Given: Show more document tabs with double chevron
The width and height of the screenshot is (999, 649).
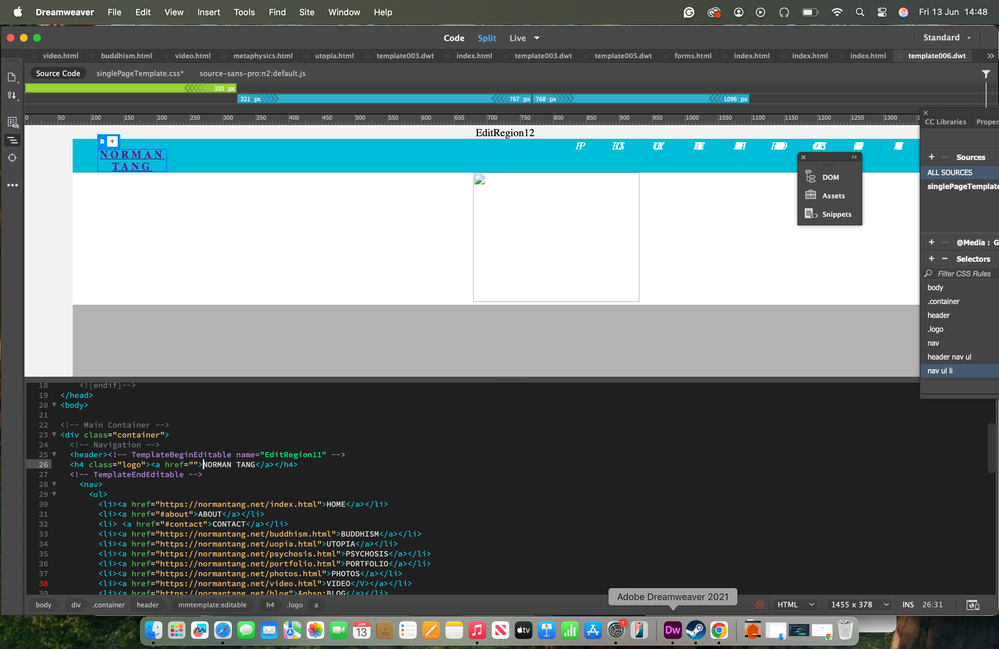Looking at the screenshot, I should point(990,56).
